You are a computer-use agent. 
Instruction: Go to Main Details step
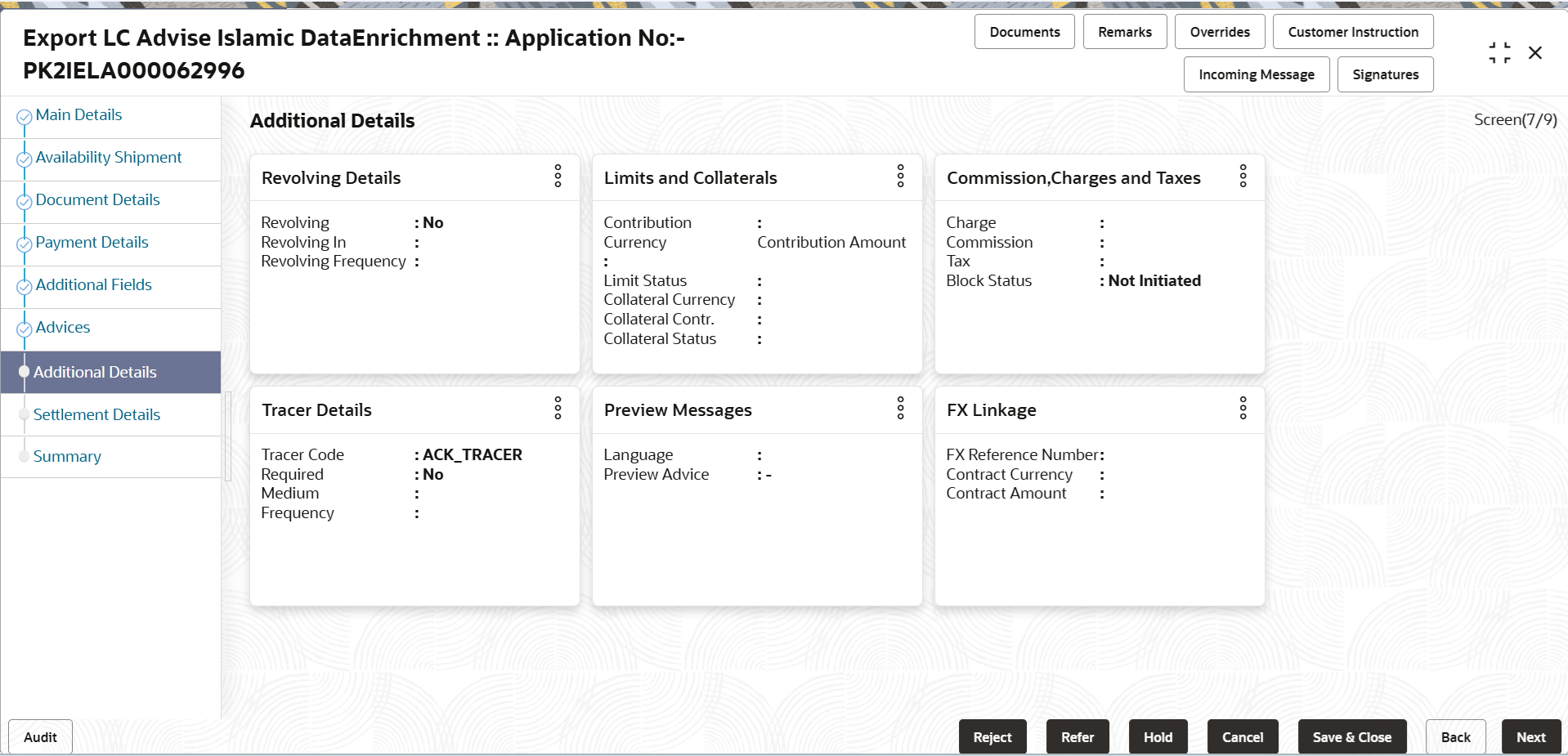coord(78,115)
